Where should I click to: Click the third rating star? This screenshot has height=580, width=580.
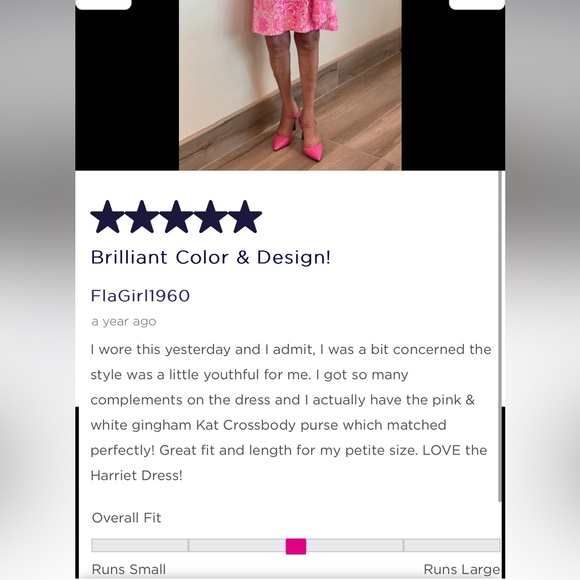(x=176, y=217)
